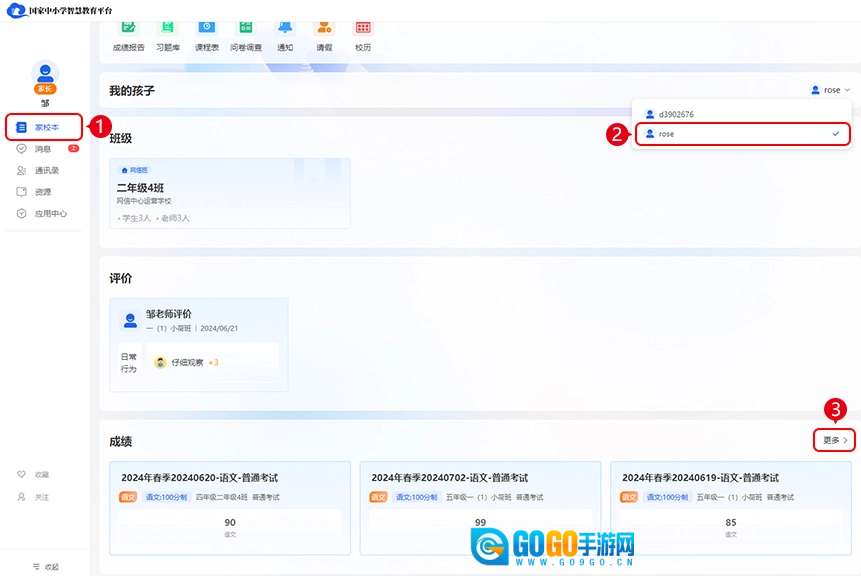Go to 通讯录 contacts in sidebar
The height and width of the screenshot is (576, 861).
click(46, 170)
